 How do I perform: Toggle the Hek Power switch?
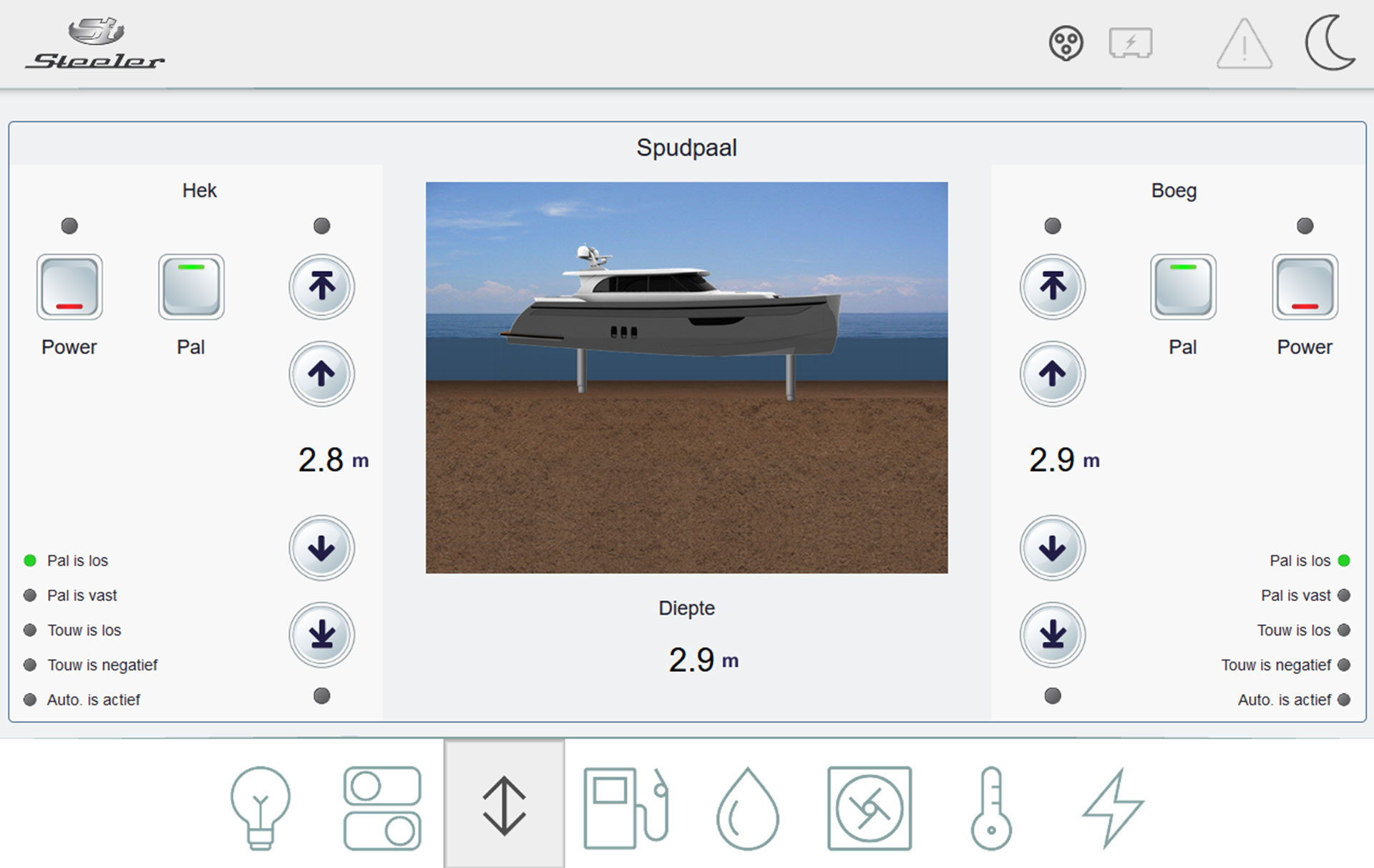click(69, 287)
